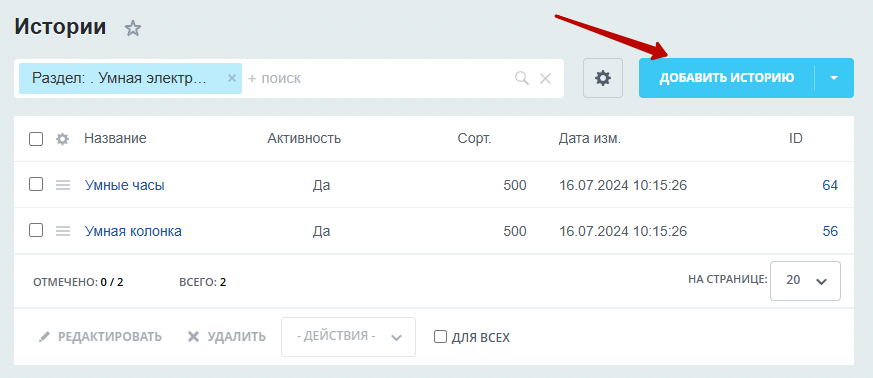Open the Действия dropdown

(x=349, y=337)
